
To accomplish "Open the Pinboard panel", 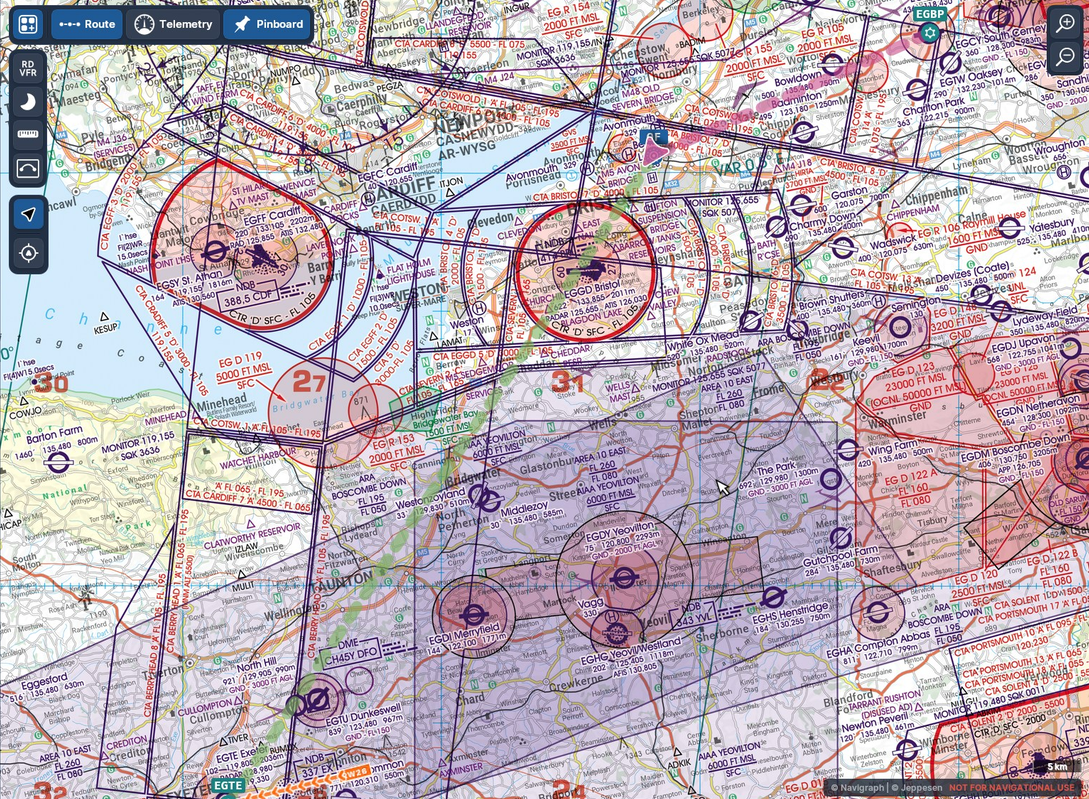I will (x=268, y=24).
